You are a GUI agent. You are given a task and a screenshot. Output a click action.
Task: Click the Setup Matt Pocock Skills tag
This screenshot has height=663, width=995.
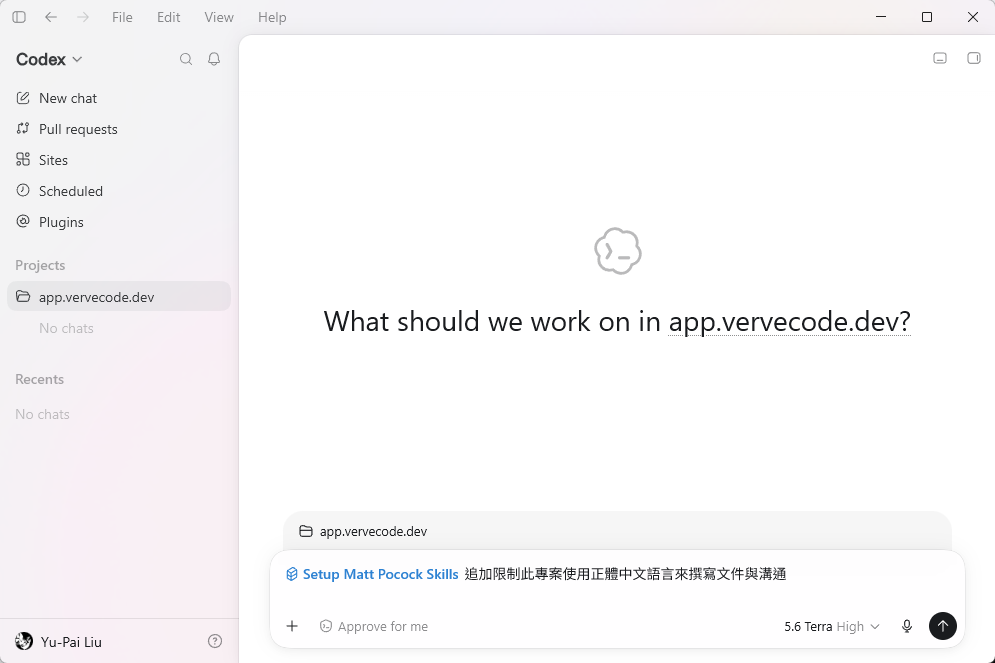(372, 574)
